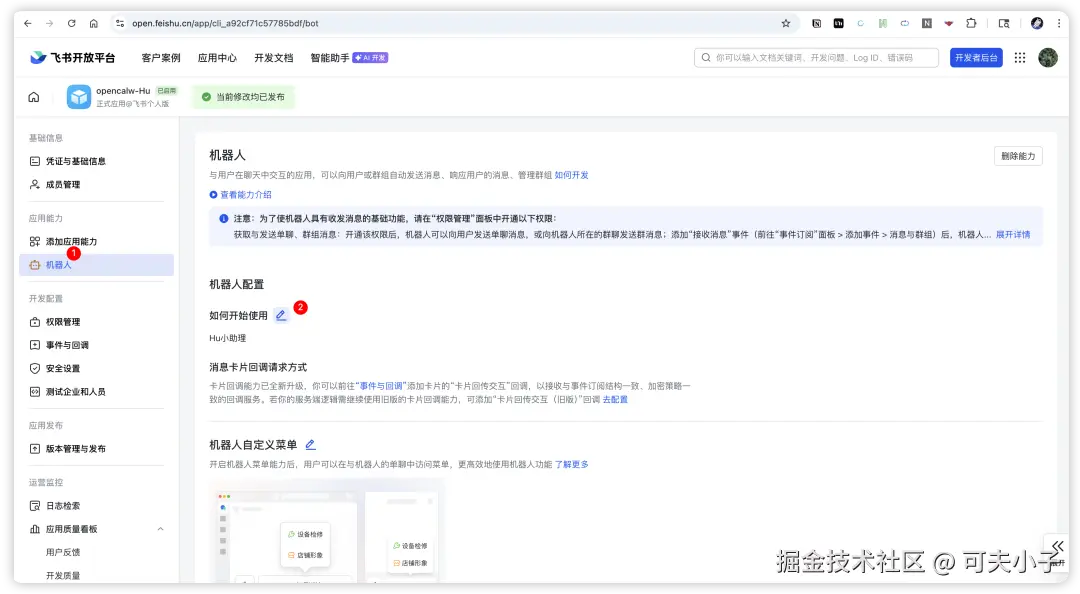Focus the documentation search field

point(820,58)
